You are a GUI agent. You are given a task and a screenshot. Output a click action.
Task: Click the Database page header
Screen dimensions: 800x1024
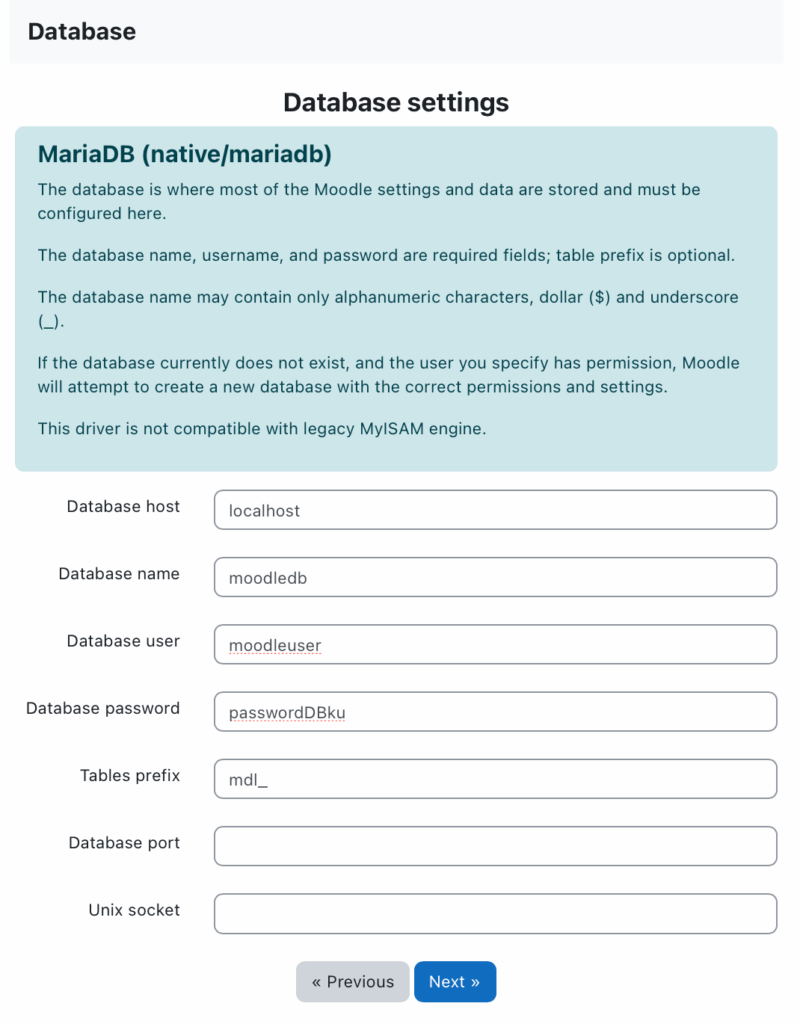click(81, 31)
